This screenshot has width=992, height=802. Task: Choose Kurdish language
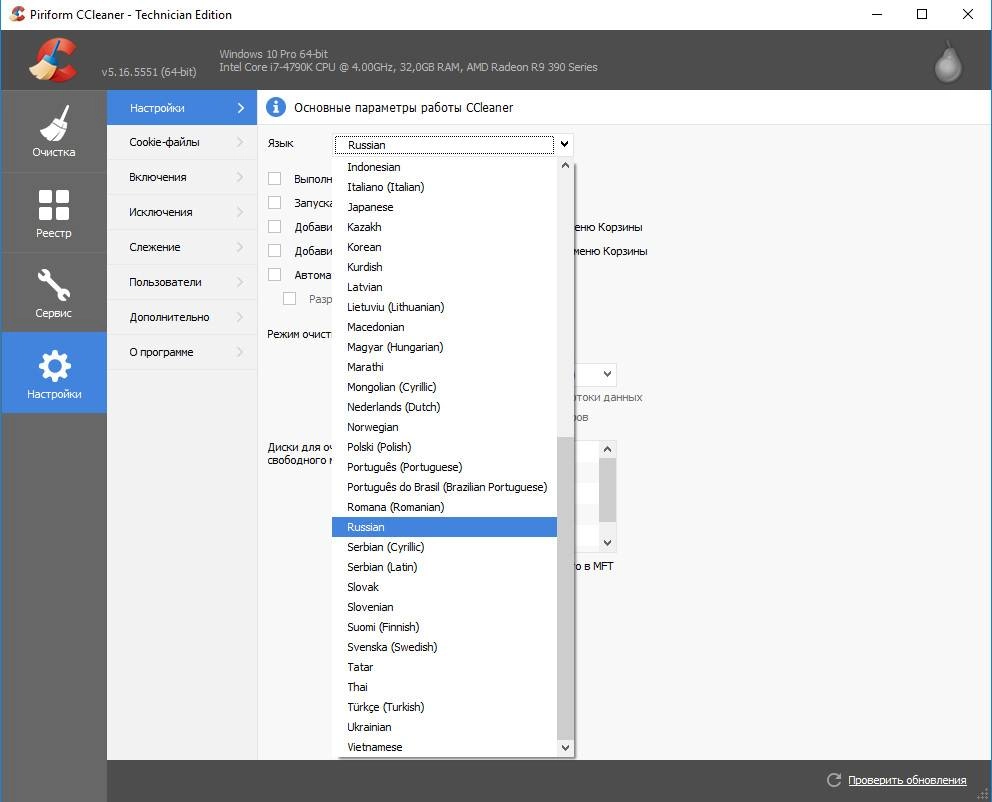click(444, 267)
